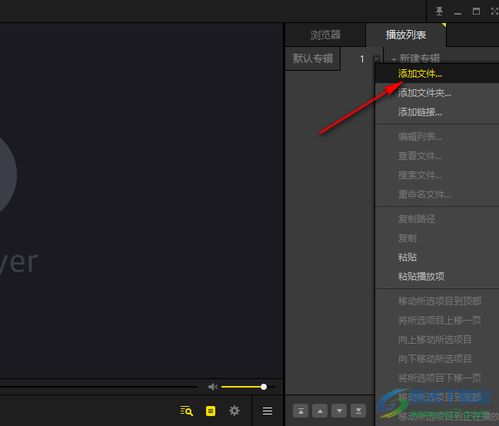
Task: Move item to top arrow button
Action: click(301, 411)
